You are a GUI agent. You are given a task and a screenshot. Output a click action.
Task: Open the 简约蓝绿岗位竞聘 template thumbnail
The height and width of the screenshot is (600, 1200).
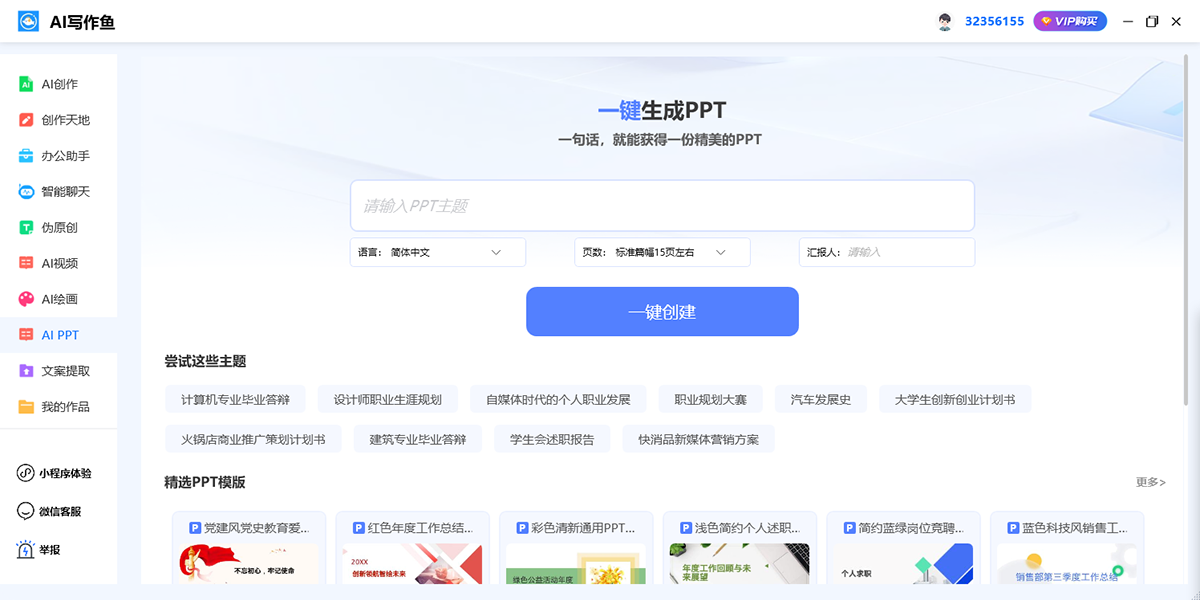click(904, 564)
